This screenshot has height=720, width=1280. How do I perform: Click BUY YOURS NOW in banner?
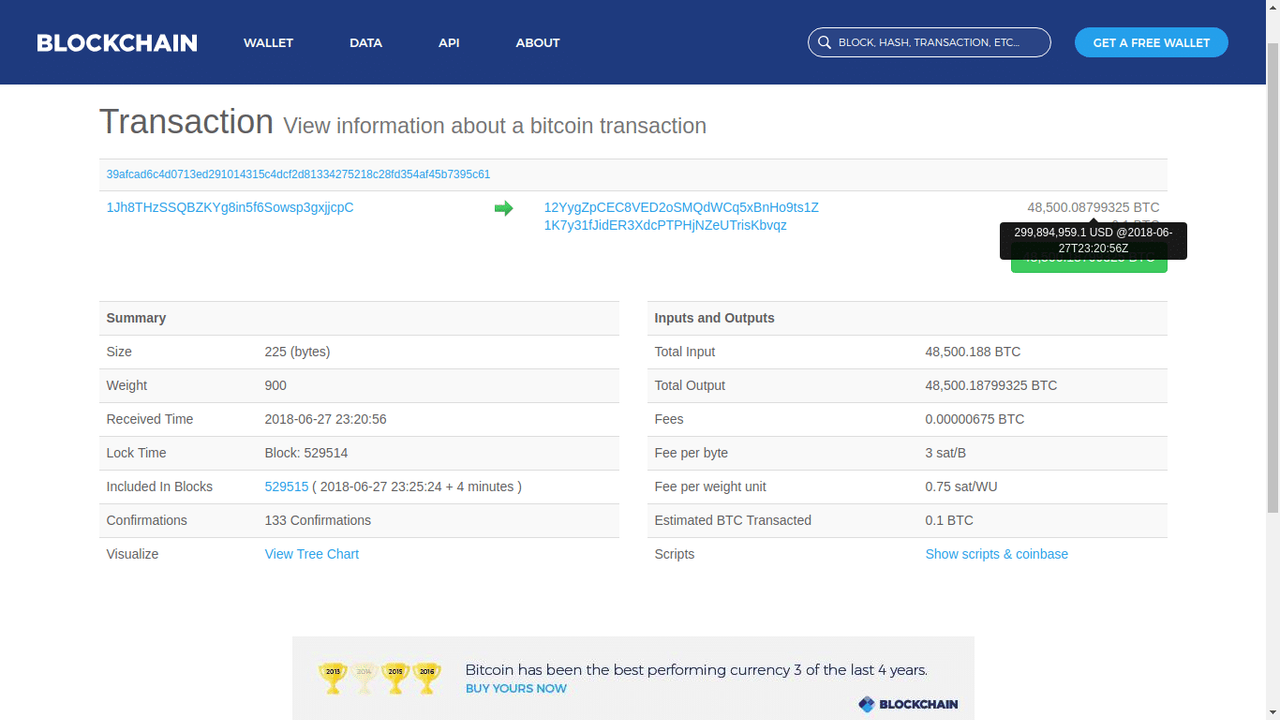click(516, 689)
